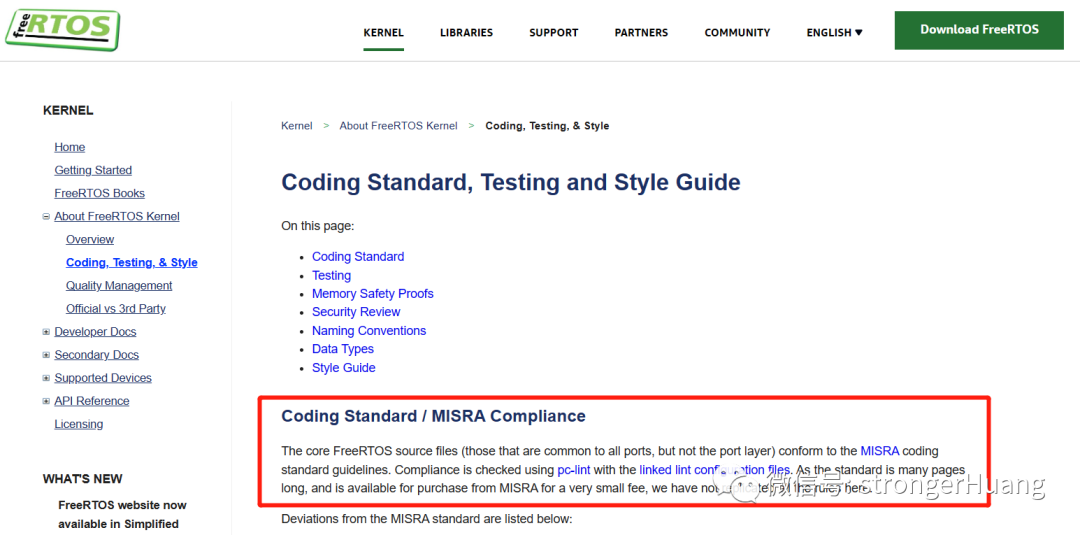Open FreeRTOS Books sidebar link
Viewport: 1080px width, 535px height.
(x=99, y=193)
